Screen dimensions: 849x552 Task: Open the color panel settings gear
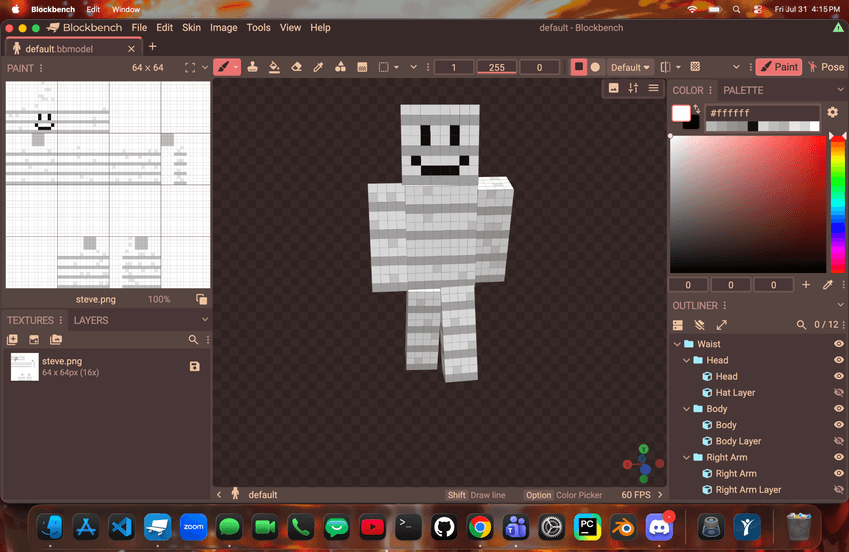pos(833,112)
